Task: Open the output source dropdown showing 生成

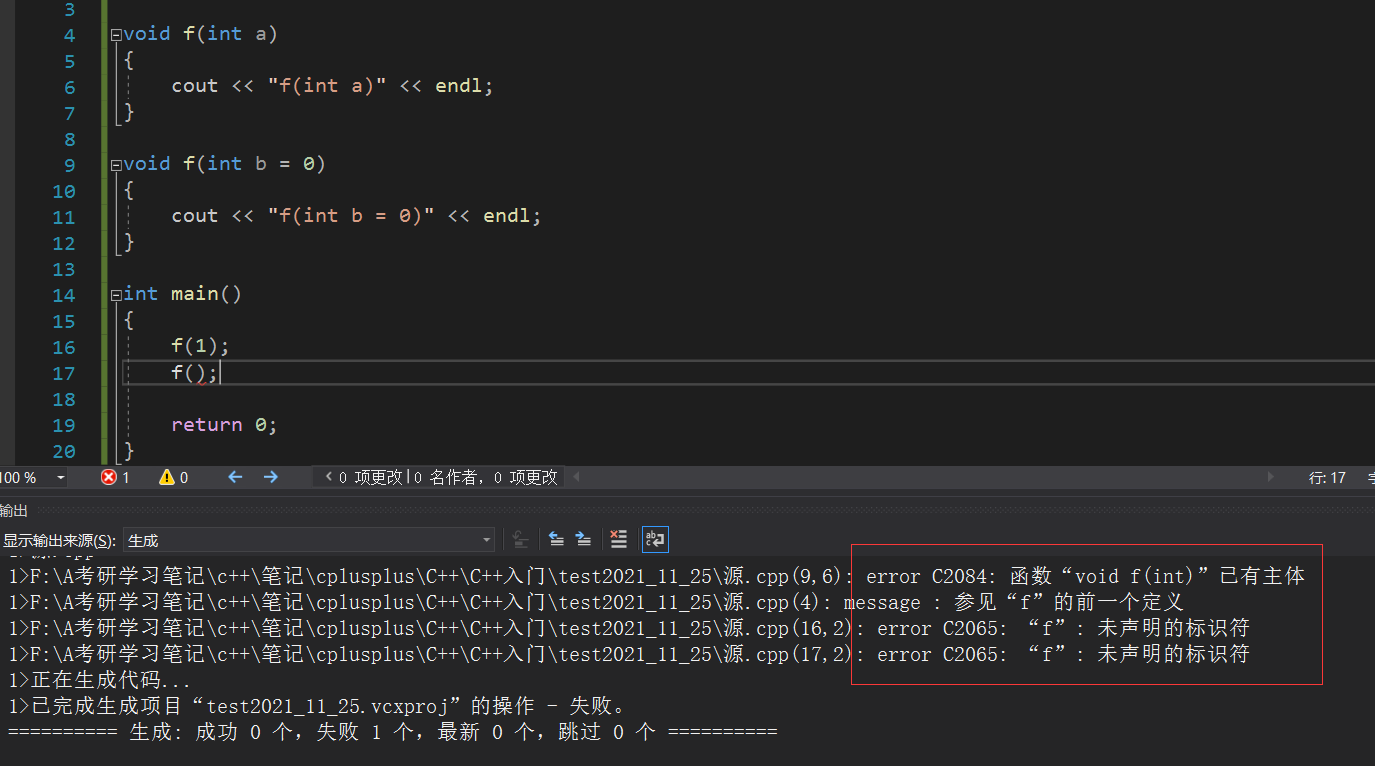Action: (x=309, y=540)
